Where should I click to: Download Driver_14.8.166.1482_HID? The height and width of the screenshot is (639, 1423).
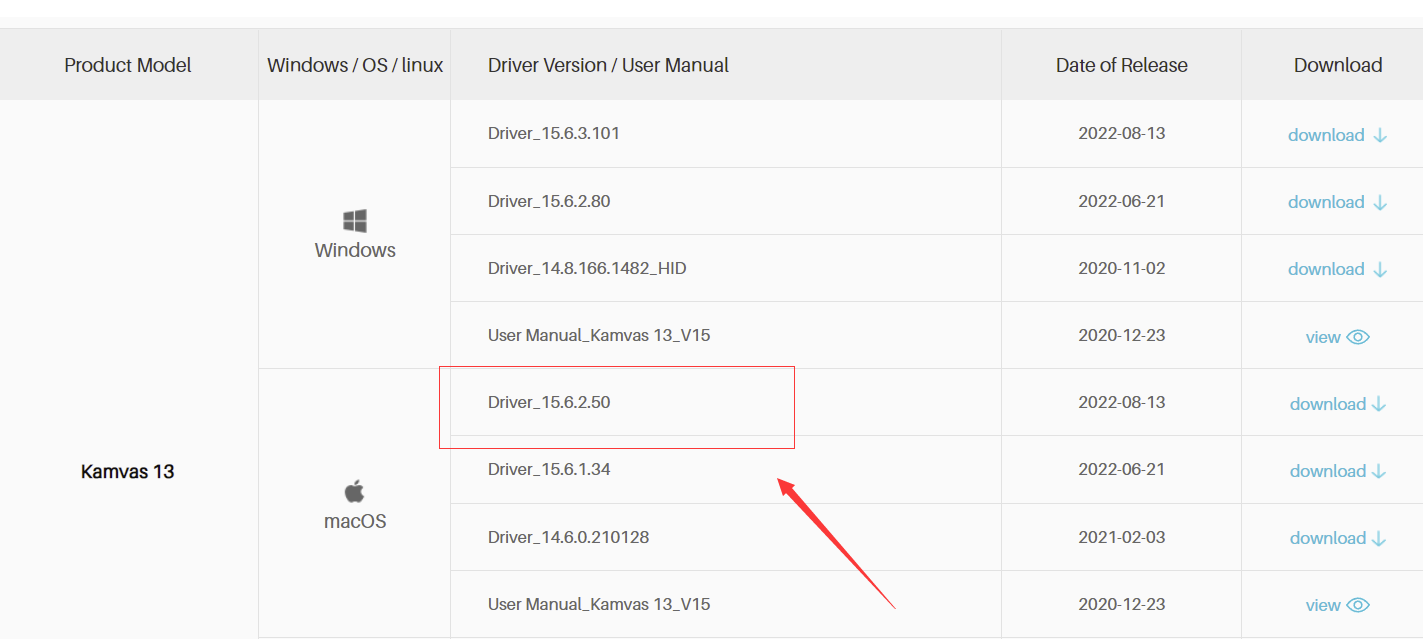(x=1337, y=269)
